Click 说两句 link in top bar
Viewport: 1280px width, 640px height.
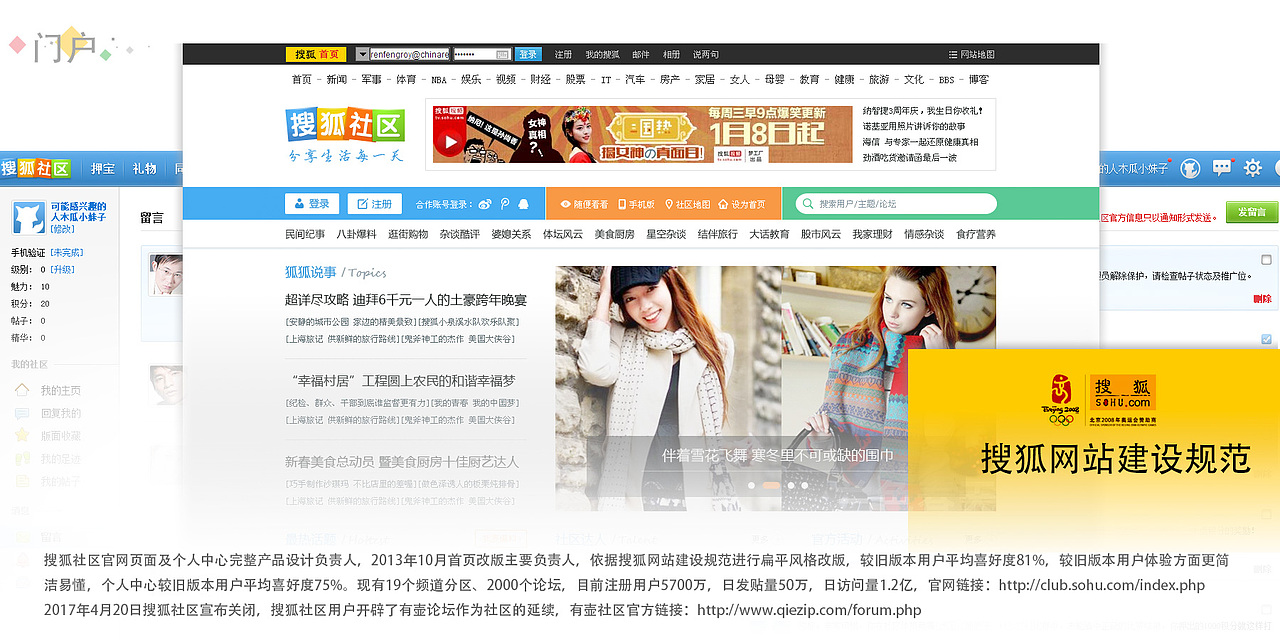pyautogui.click(x=705, y=54)
